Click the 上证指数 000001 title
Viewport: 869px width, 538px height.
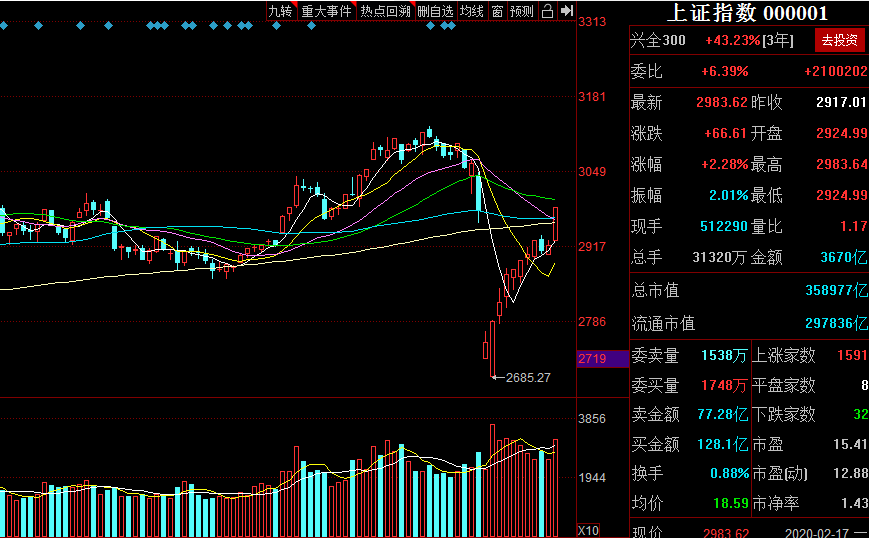[747, 13]
